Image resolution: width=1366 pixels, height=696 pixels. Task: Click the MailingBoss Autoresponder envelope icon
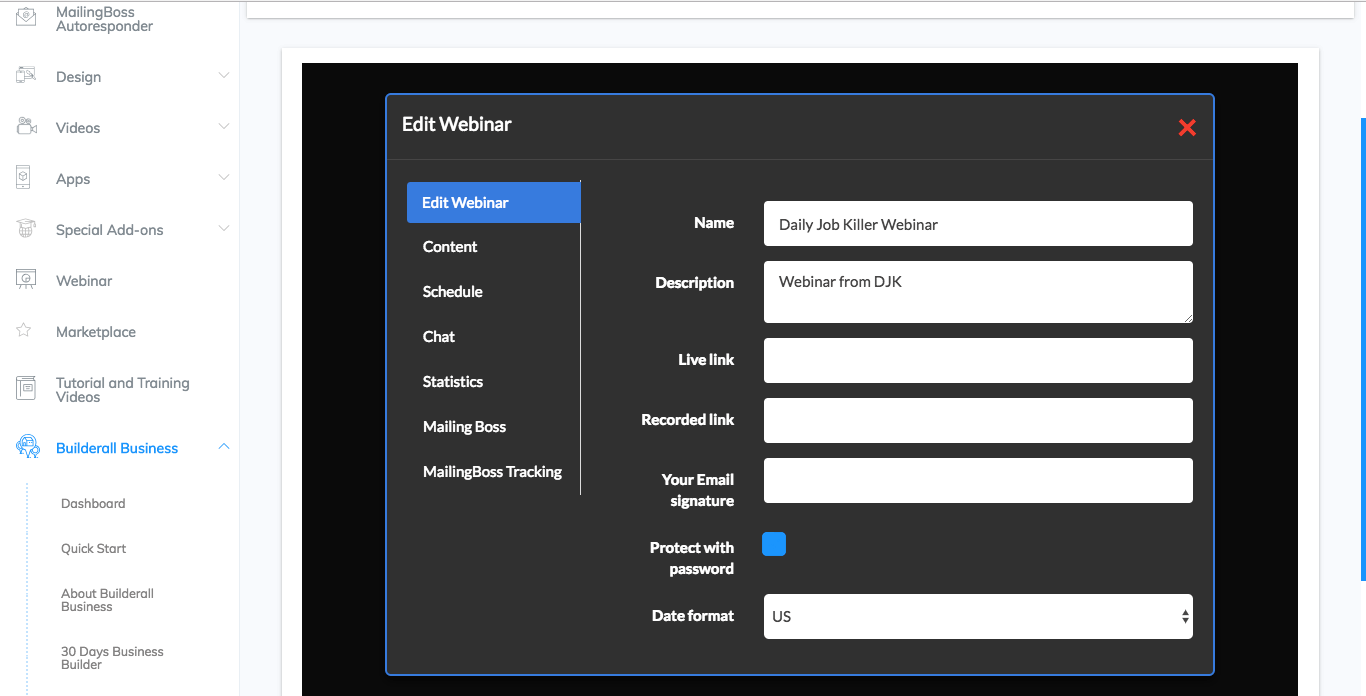pos(26,17)
